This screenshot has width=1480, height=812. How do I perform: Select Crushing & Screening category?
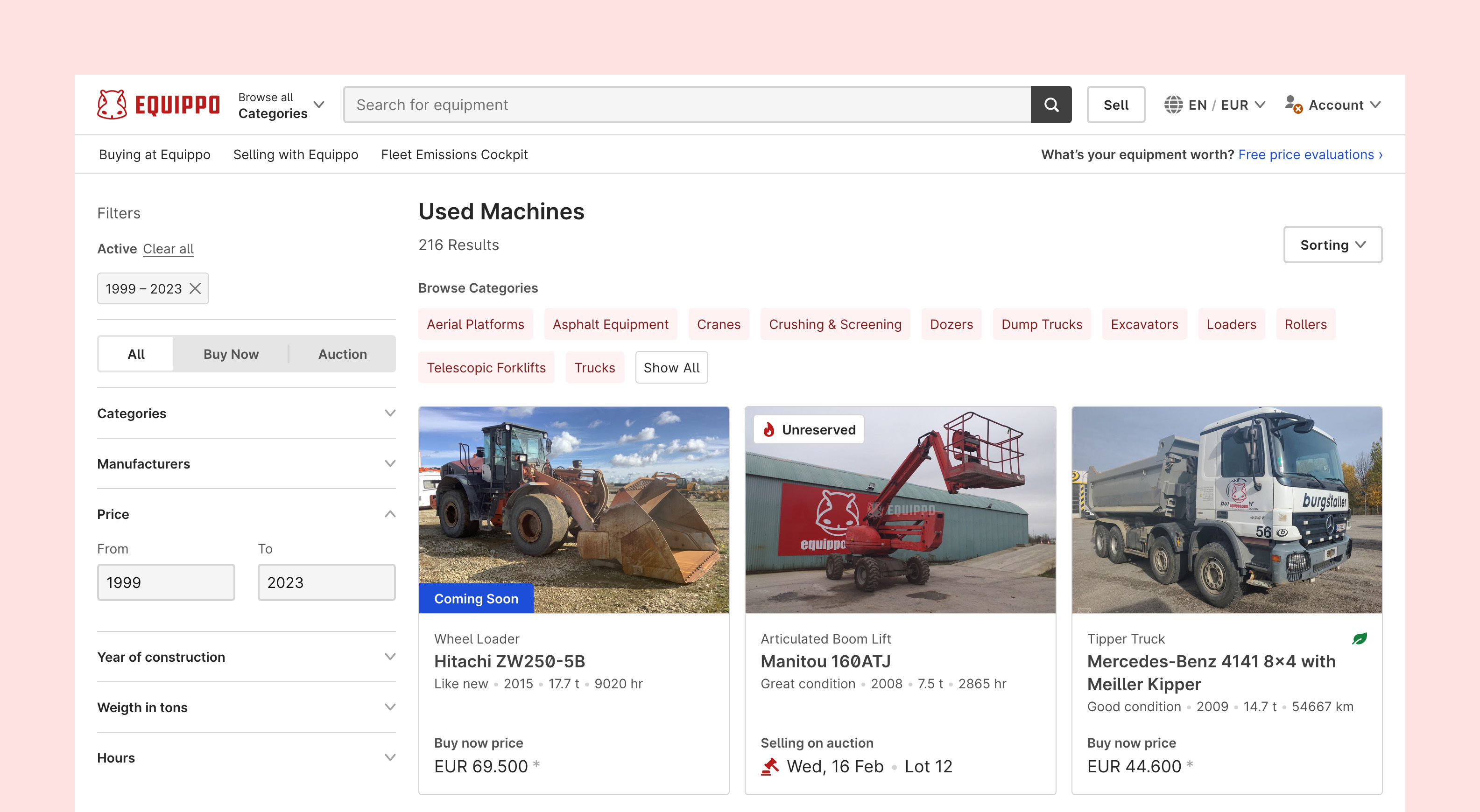835,324
